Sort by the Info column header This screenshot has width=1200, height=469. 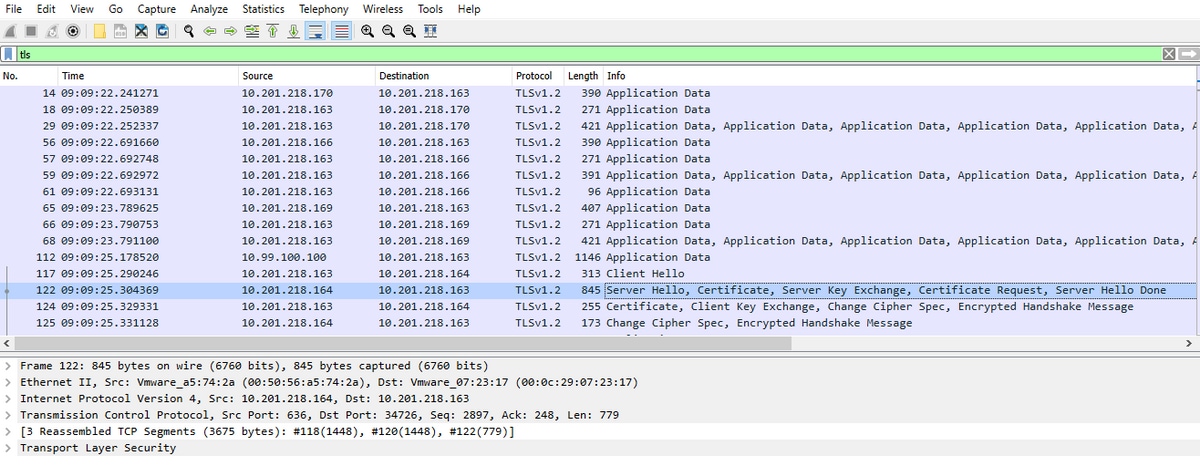(x=898, y=76)
